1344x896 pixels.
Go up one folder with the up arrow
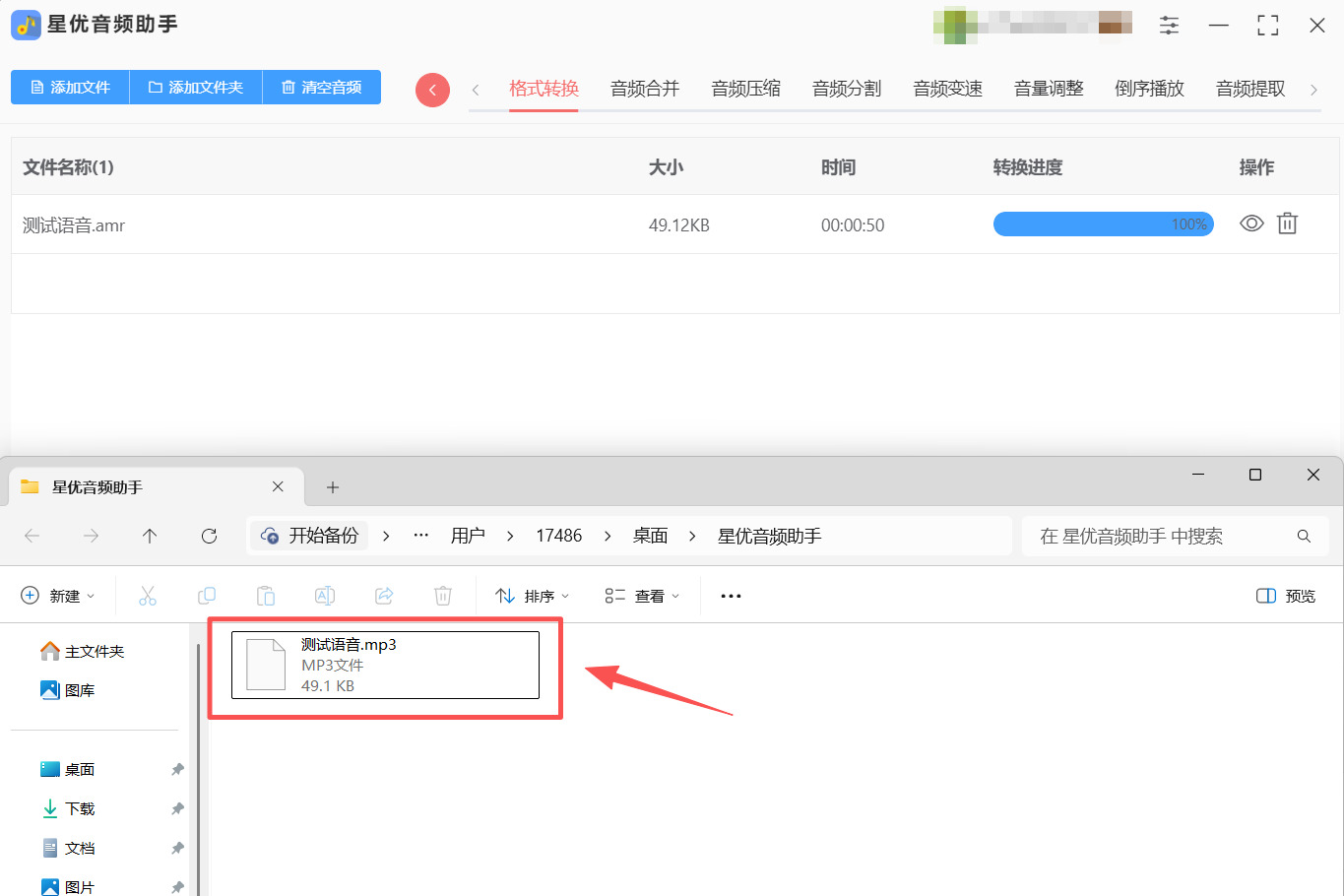tap(150, 536)
